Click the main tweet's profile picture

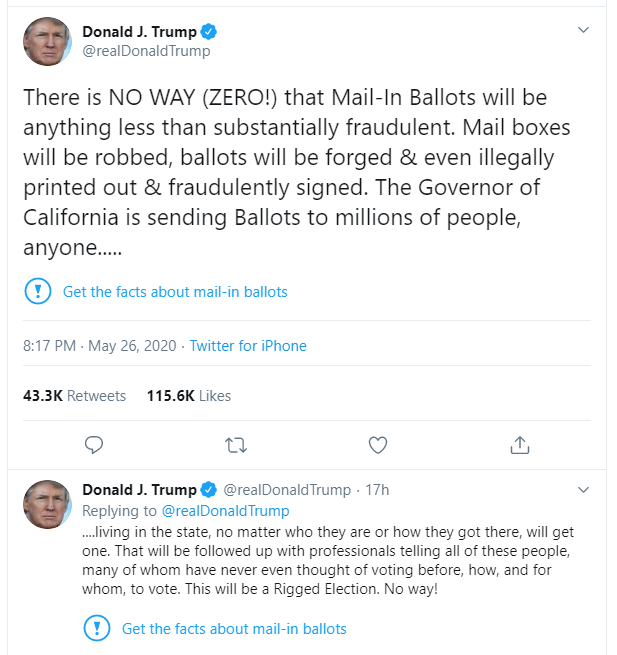46,41
